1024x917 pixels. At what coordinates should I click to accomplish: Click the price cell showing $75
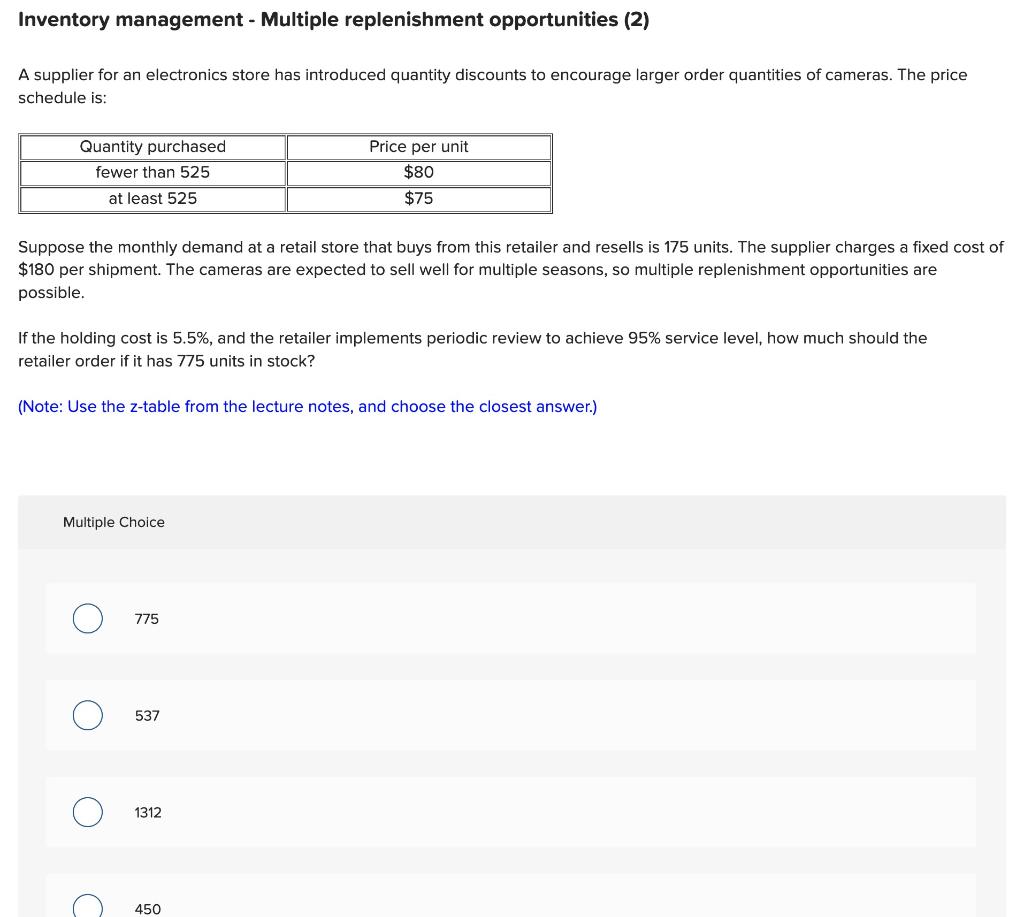pos(418,198)
